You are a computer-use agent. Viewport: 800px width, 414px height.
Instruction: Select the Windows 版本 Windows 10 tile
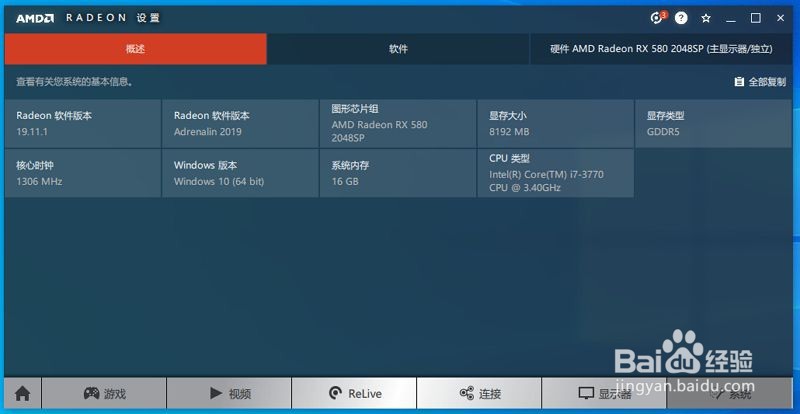pos(240,173)
